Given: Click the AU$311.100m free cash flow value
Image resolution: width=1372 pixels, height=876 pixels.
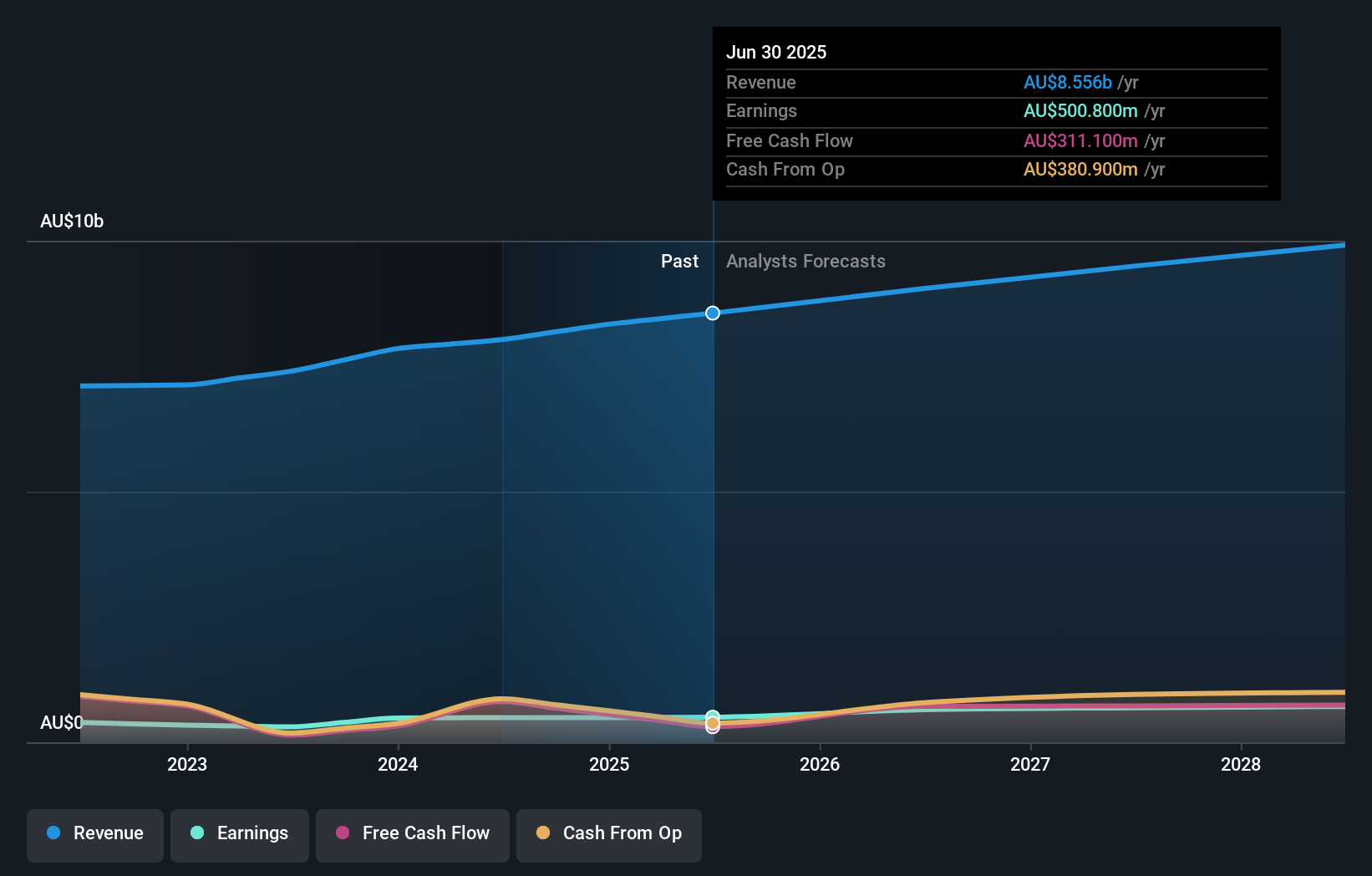Looking at the screenshot, I should [x=1080, y=140].
